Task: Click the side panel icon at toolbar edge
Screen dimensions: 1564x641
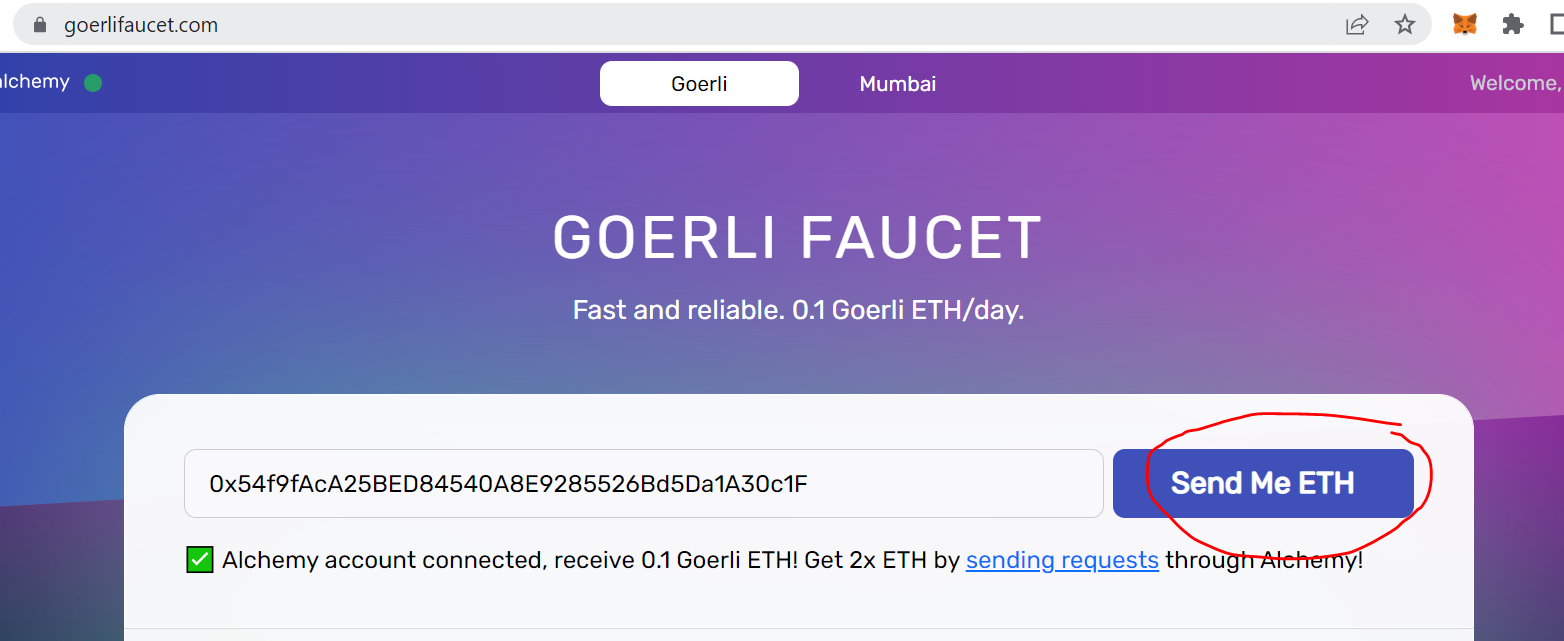Action: click(1556, 25)
